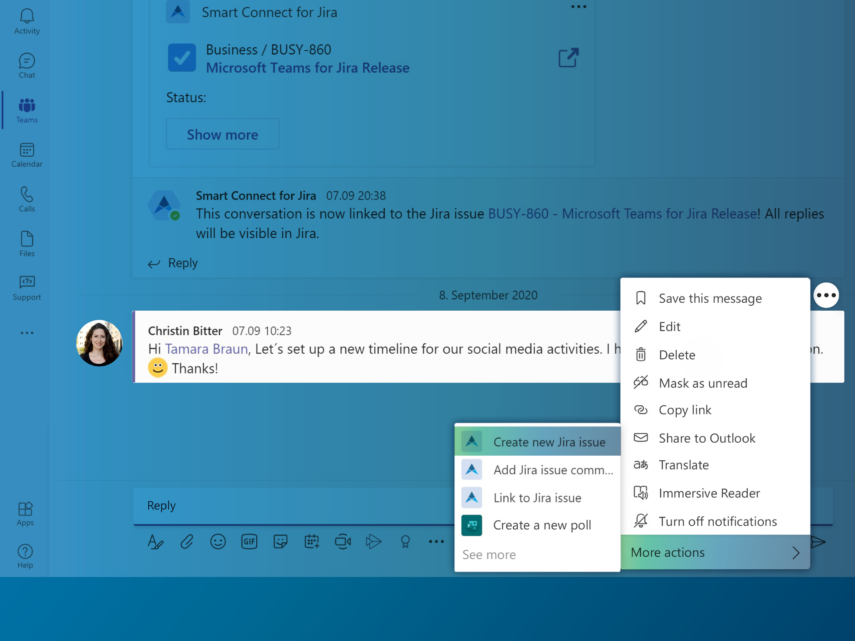The image size is (855, 641).
Task: Click the Reply link under the Jira conversation
Action: click(x=173, y=263)
